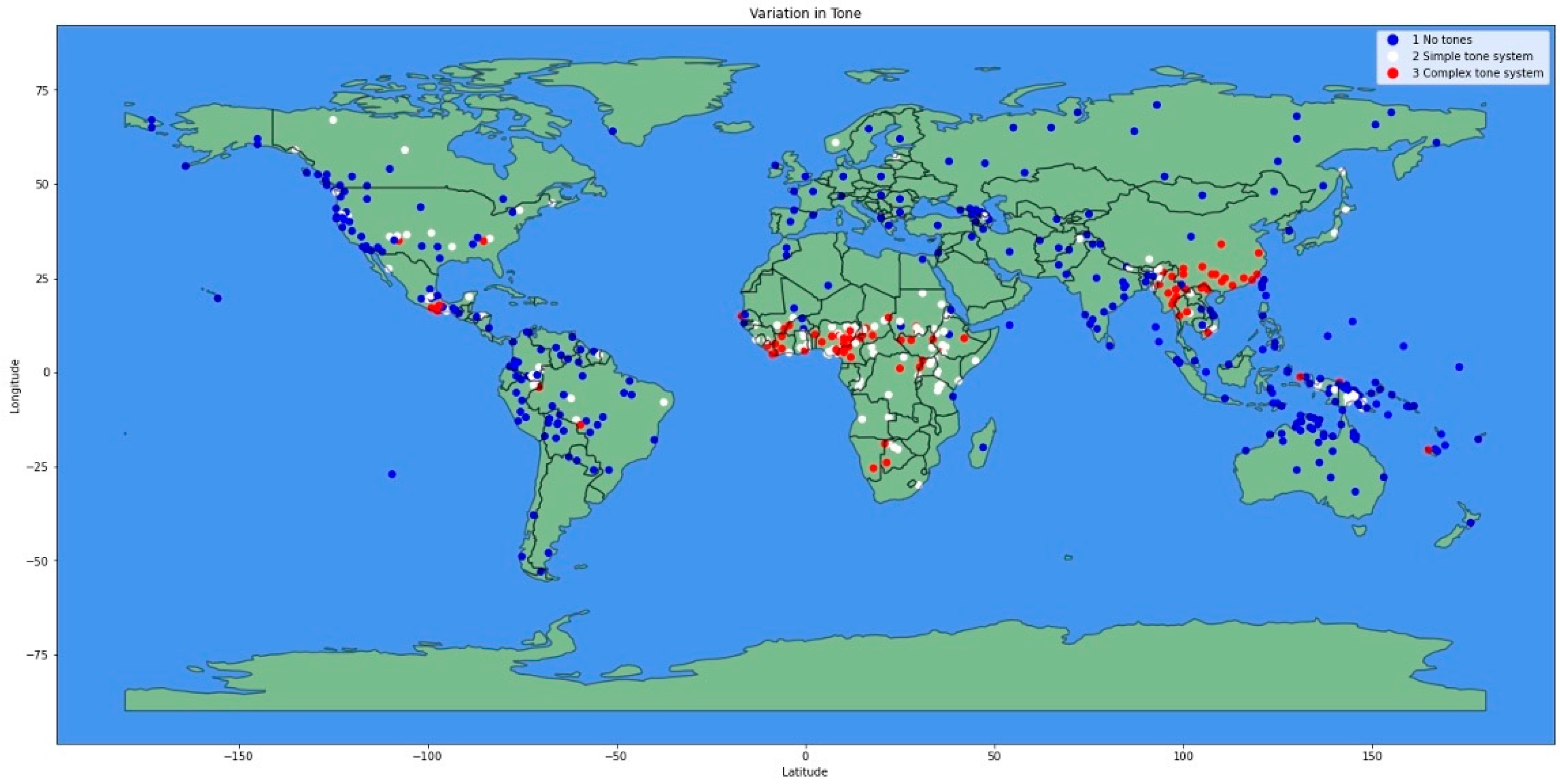Click the blue data point on Hawaii
This screenshot has height=784, width=1560.
218,299
